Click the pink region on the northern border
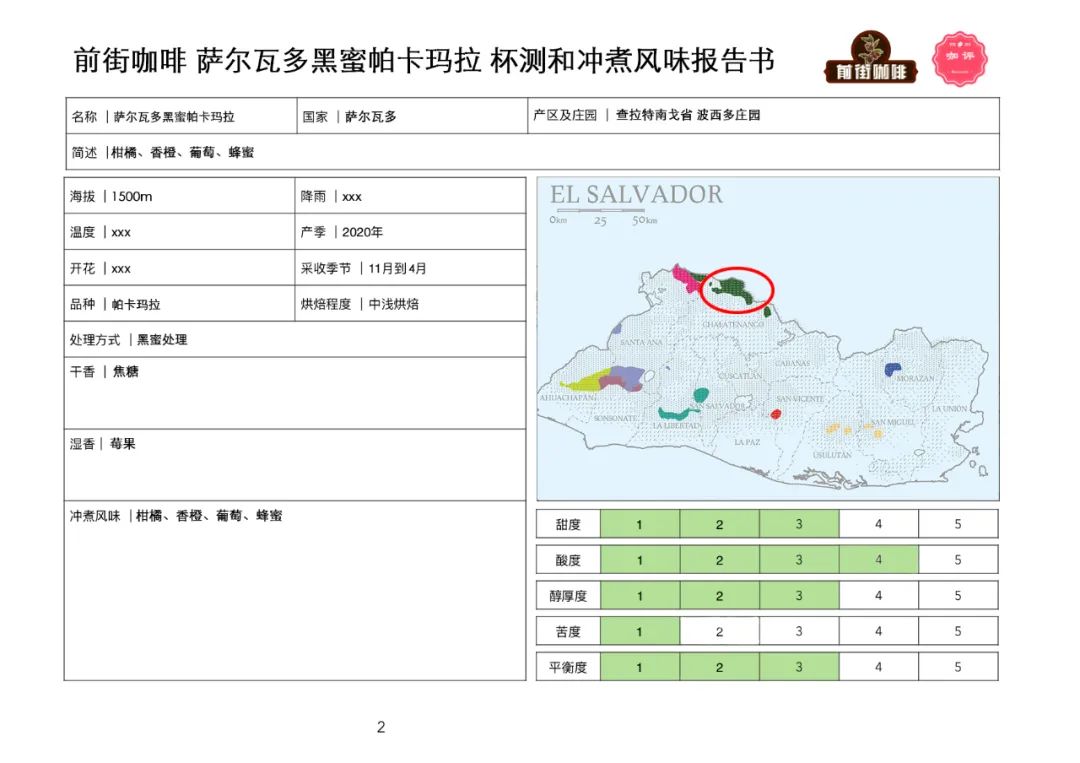The height and width of the screenshot is (763, 1080). tap(686, 276)
